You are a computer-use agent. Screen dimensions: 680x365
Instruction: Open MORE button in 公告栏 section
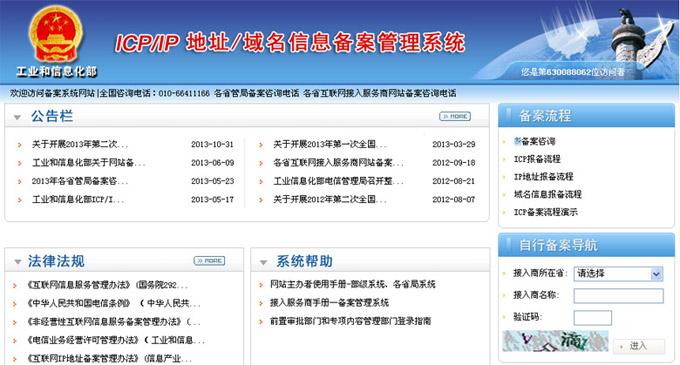point(455,116)
